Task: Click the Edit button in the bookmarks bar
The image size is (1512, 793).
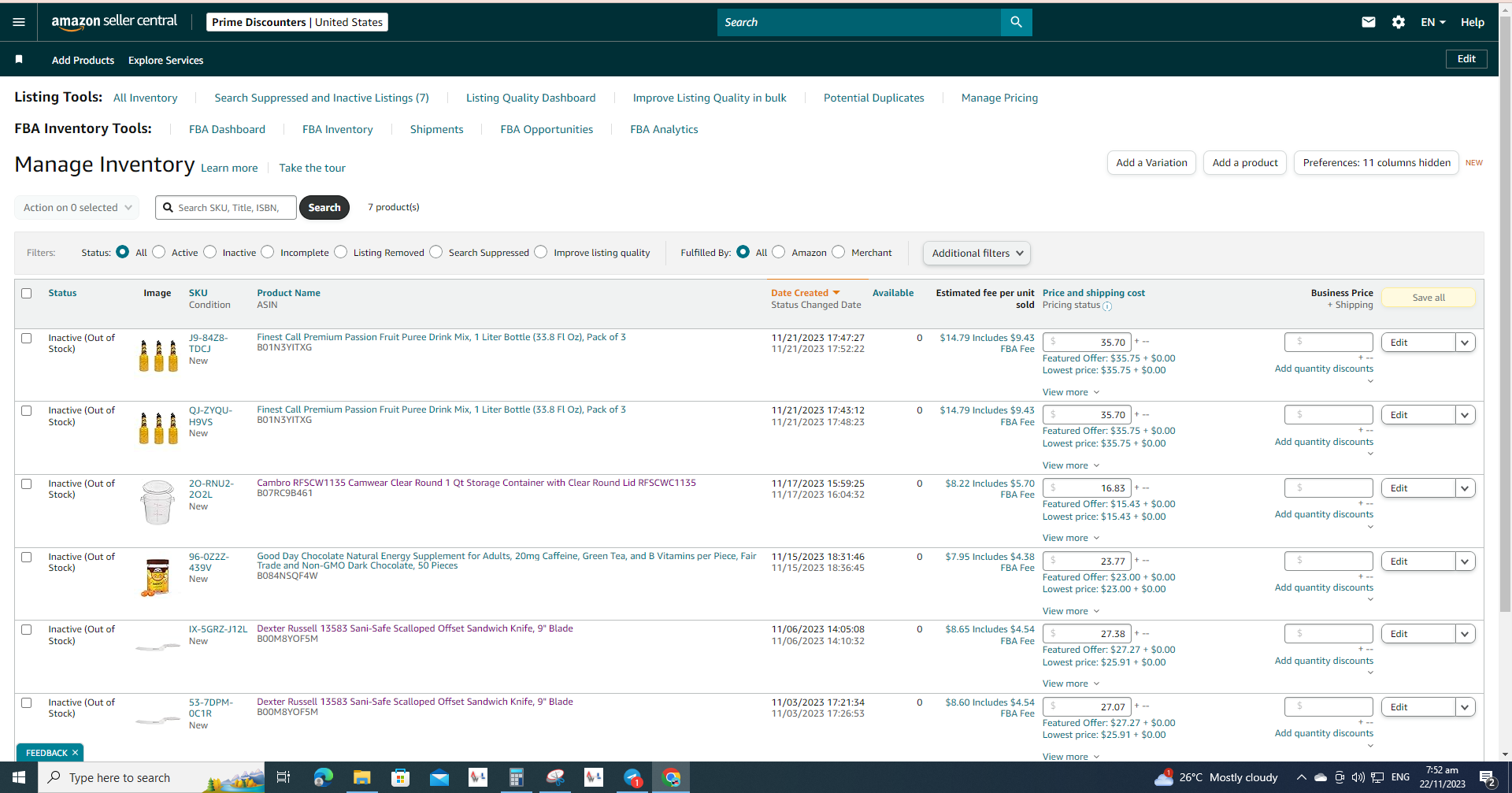Action: click(1466, 59)
